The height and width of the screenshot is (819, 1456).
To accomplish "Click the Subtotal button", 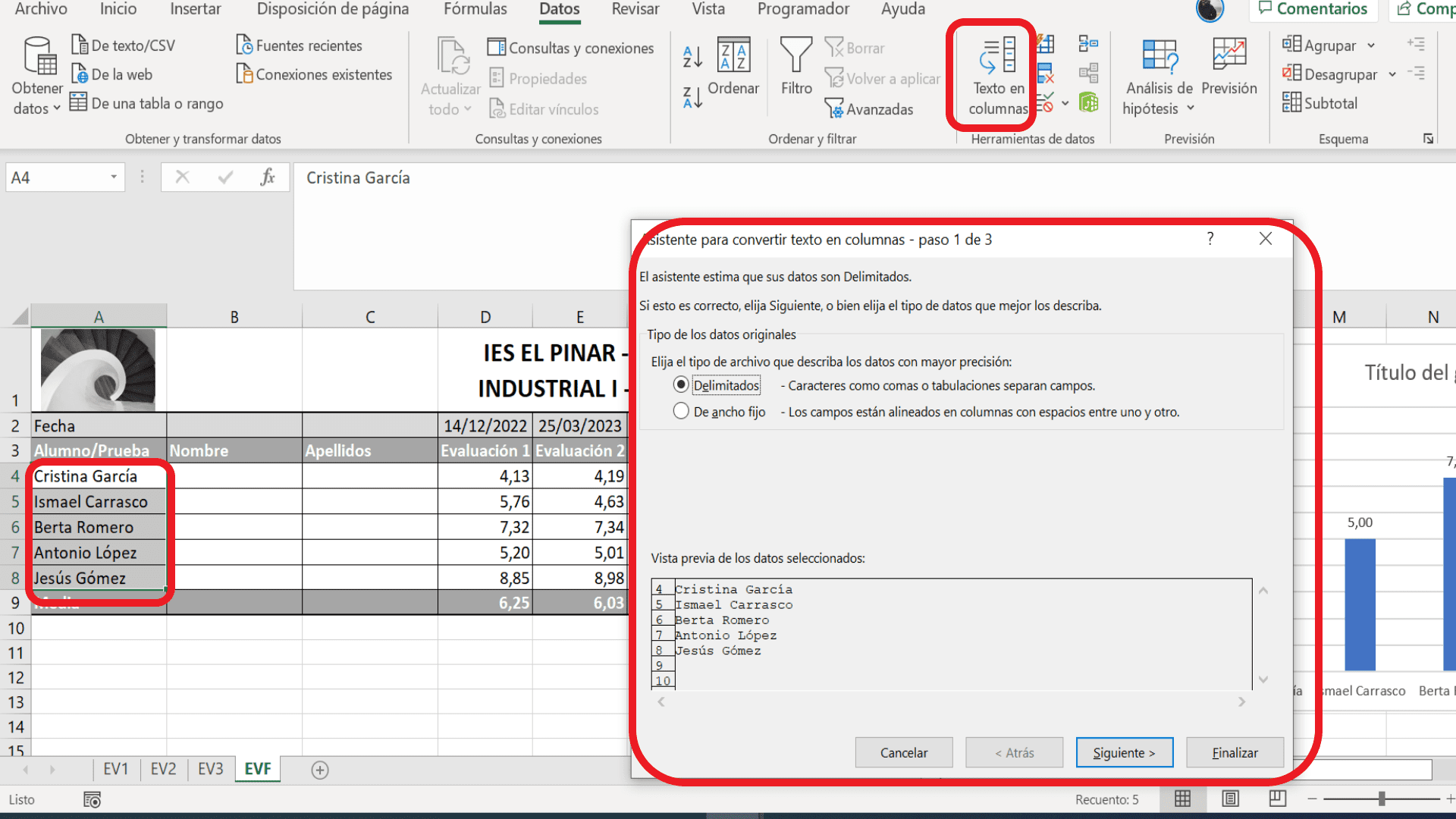I will tap(1320, 103).
